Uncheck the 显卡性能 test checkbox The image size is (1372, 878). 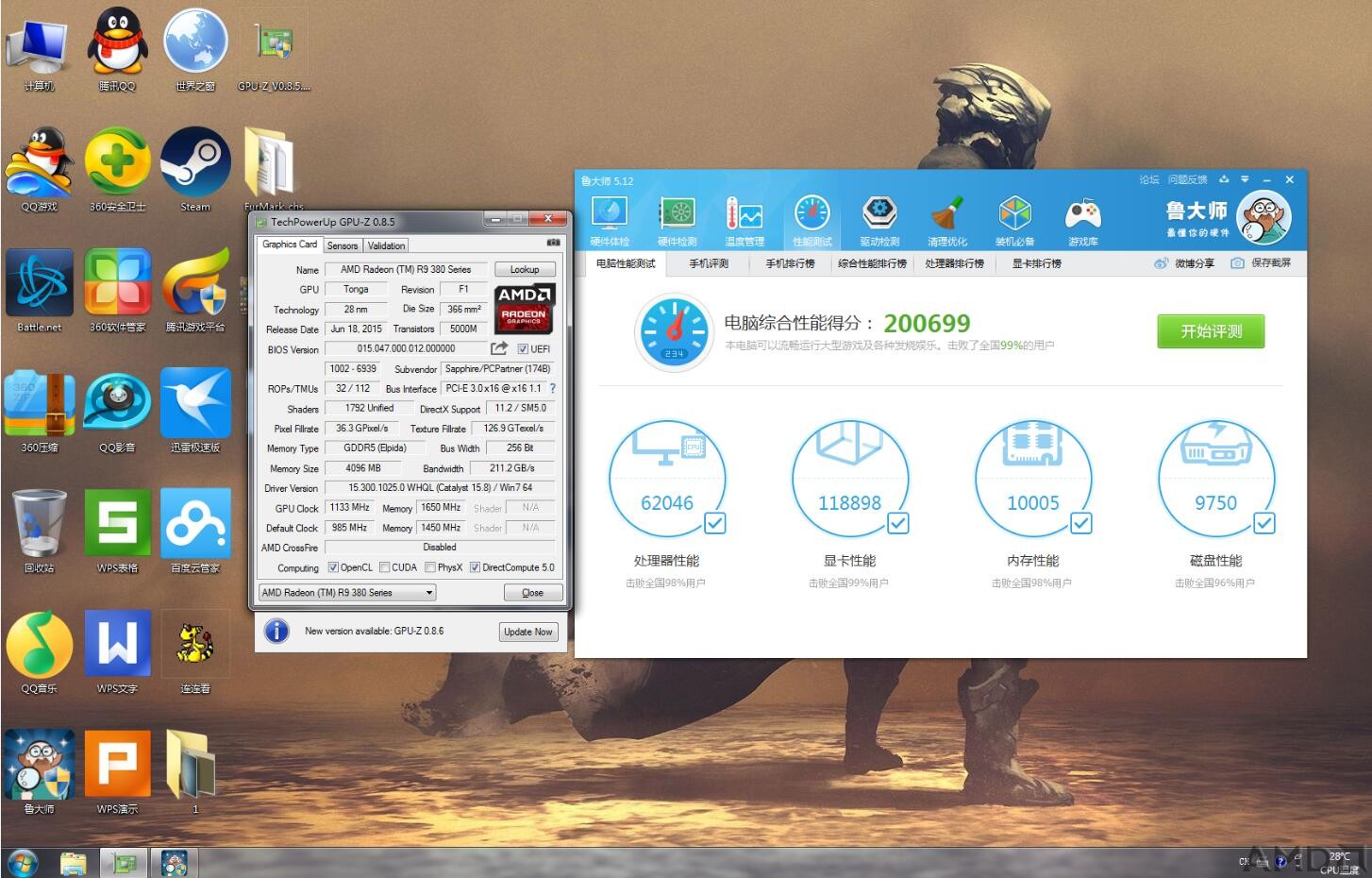[x=898, y=523]
